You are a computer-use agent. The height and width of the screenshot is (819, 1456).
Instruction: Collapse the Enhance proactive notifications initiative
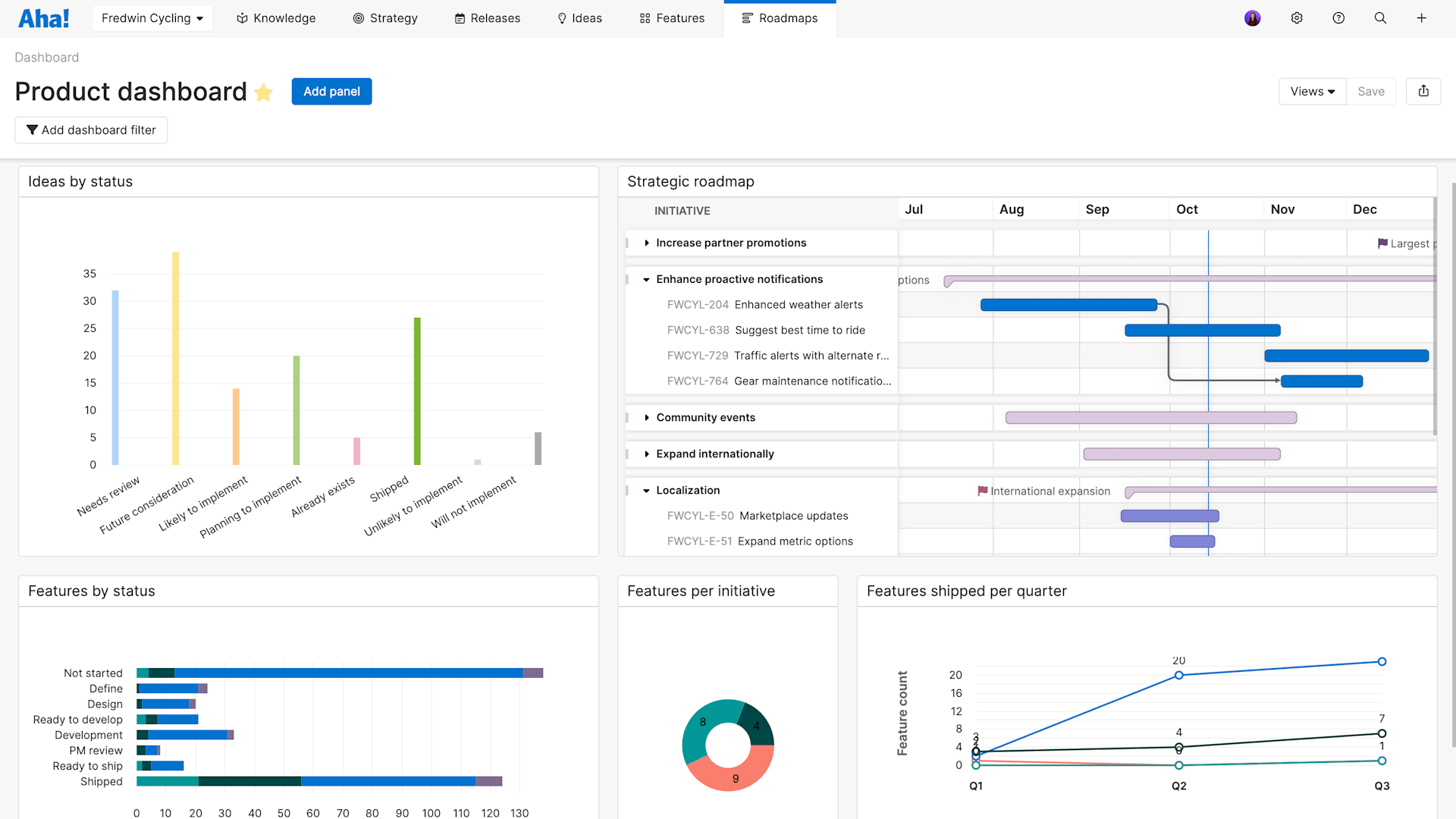pos(647,279)
